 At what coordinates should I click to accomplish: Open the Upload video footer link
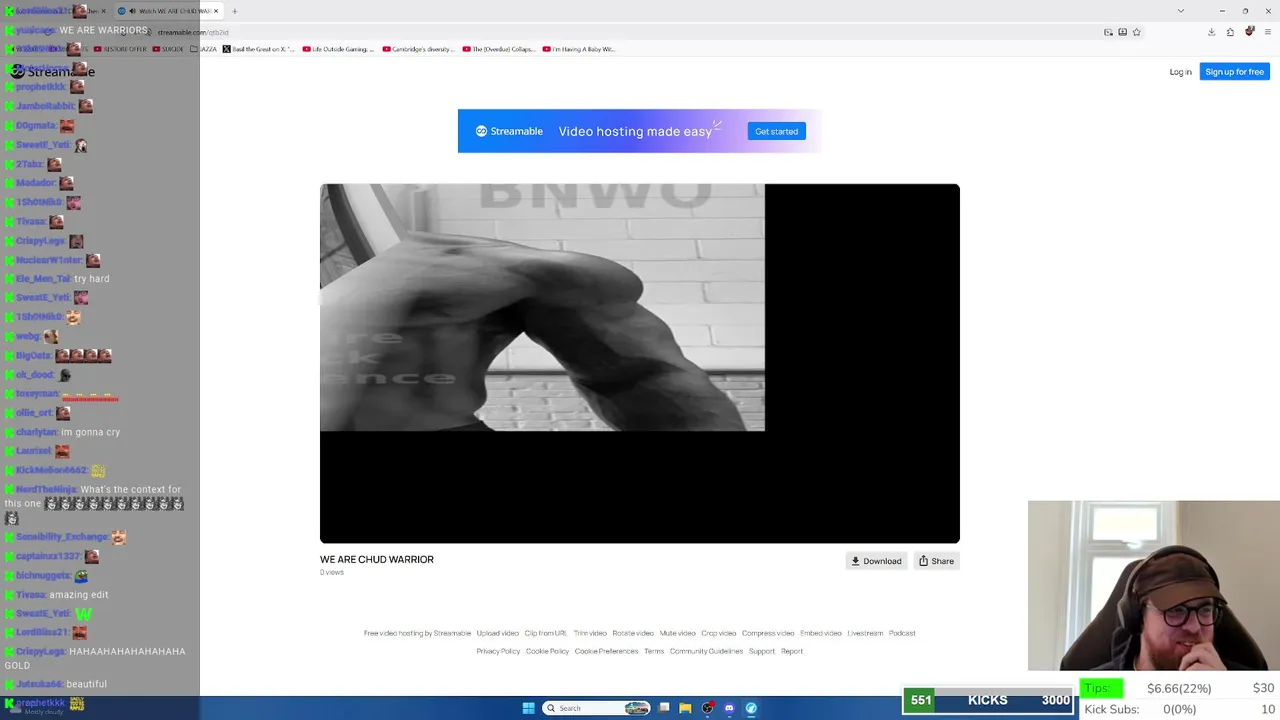[x=497, y=633]
